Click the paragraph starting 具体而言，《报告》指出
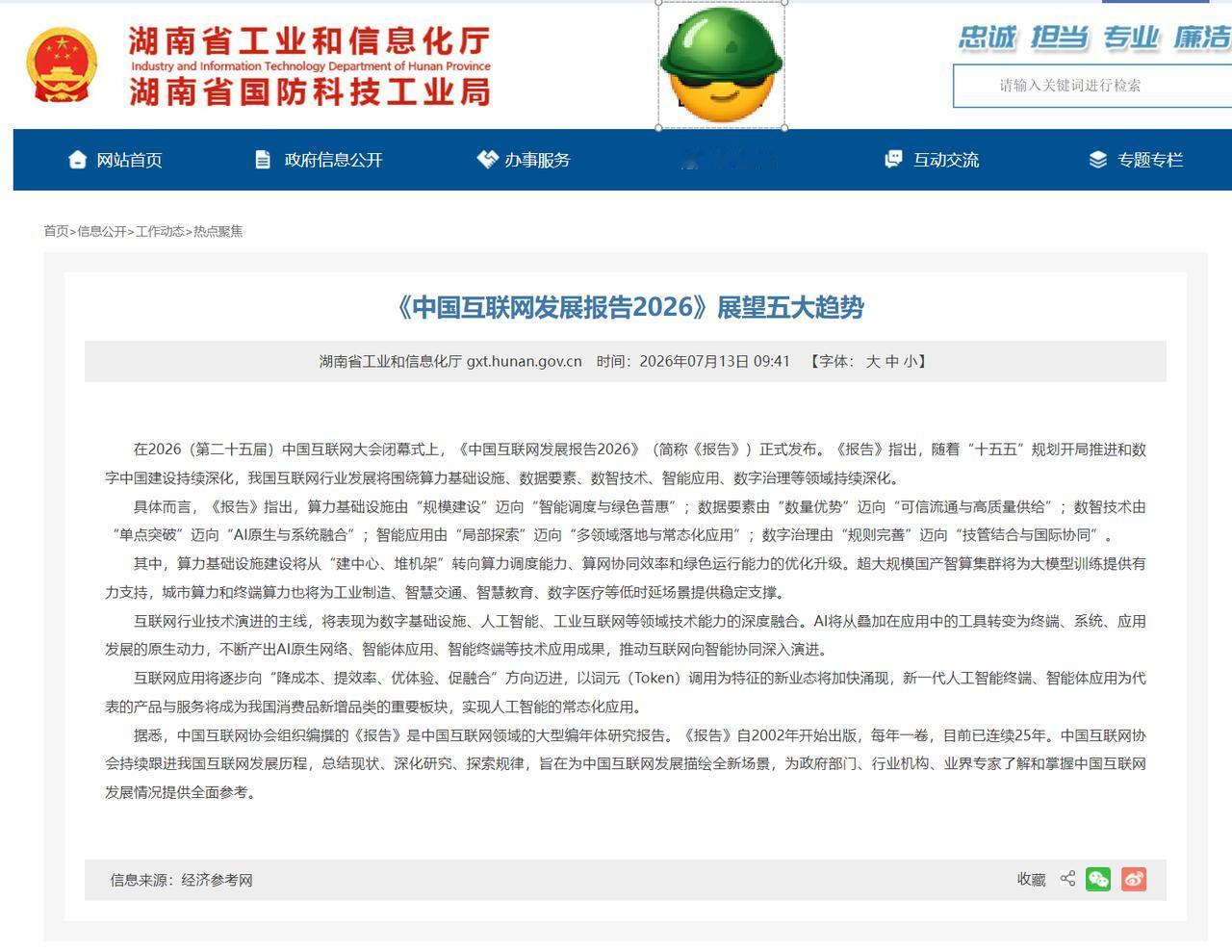This screenshot has height=952, width=1232. pyautogui.click(x=626, y=521)
